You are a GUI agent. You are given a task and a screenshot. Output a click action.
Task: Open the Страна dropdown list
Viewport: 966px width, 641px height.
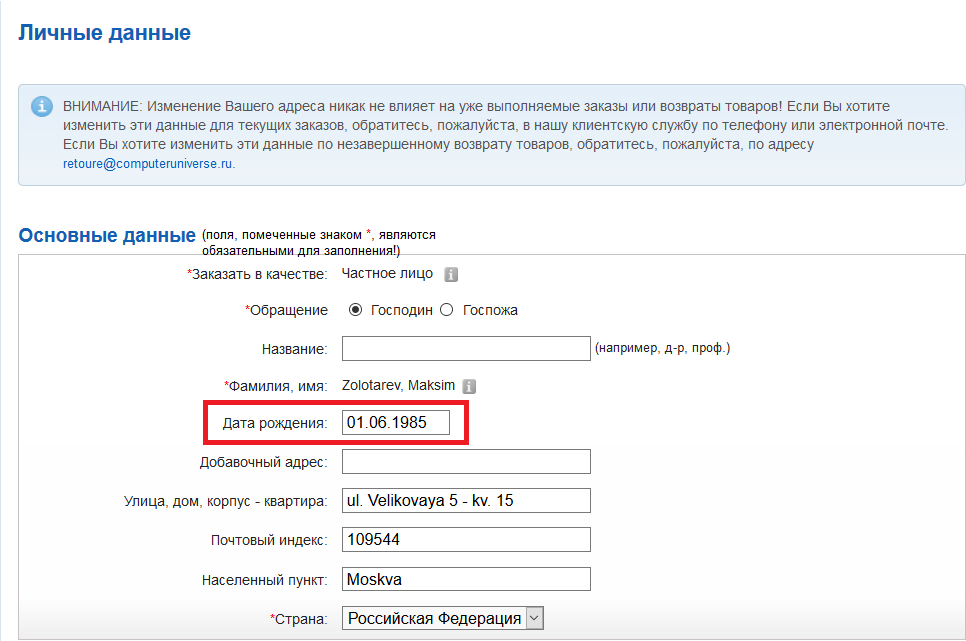tap(443, 618)
